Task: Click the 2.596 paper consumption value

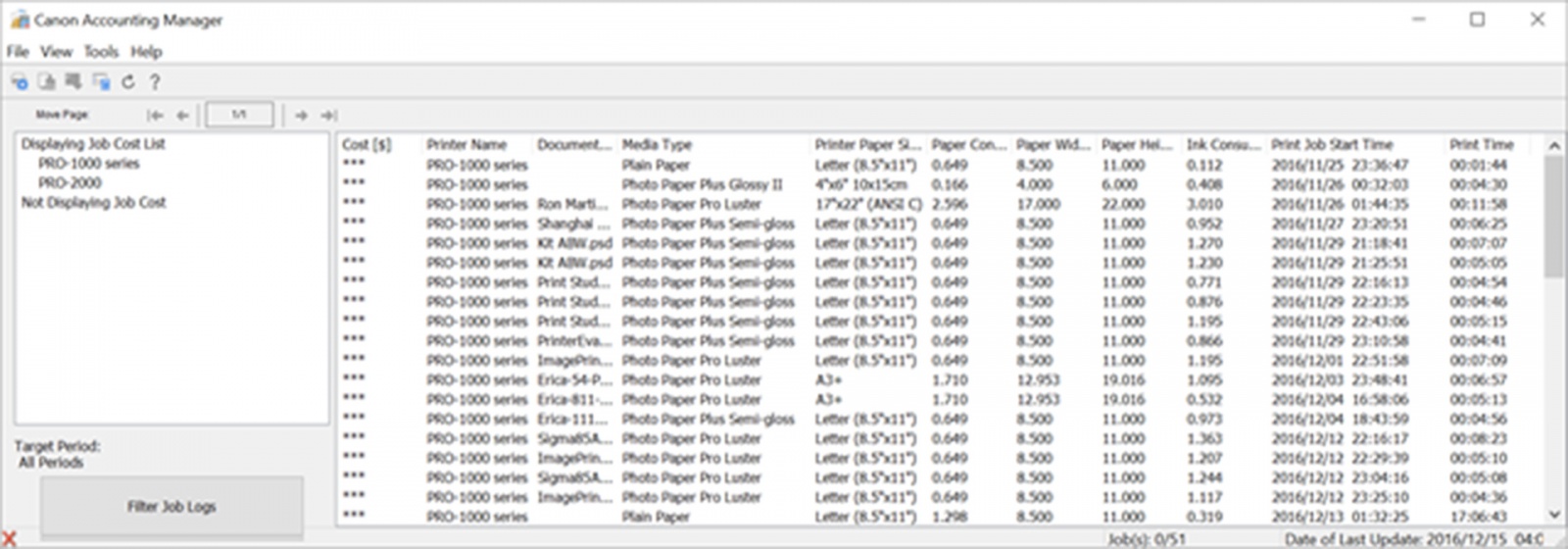Action: coord(950,204)
